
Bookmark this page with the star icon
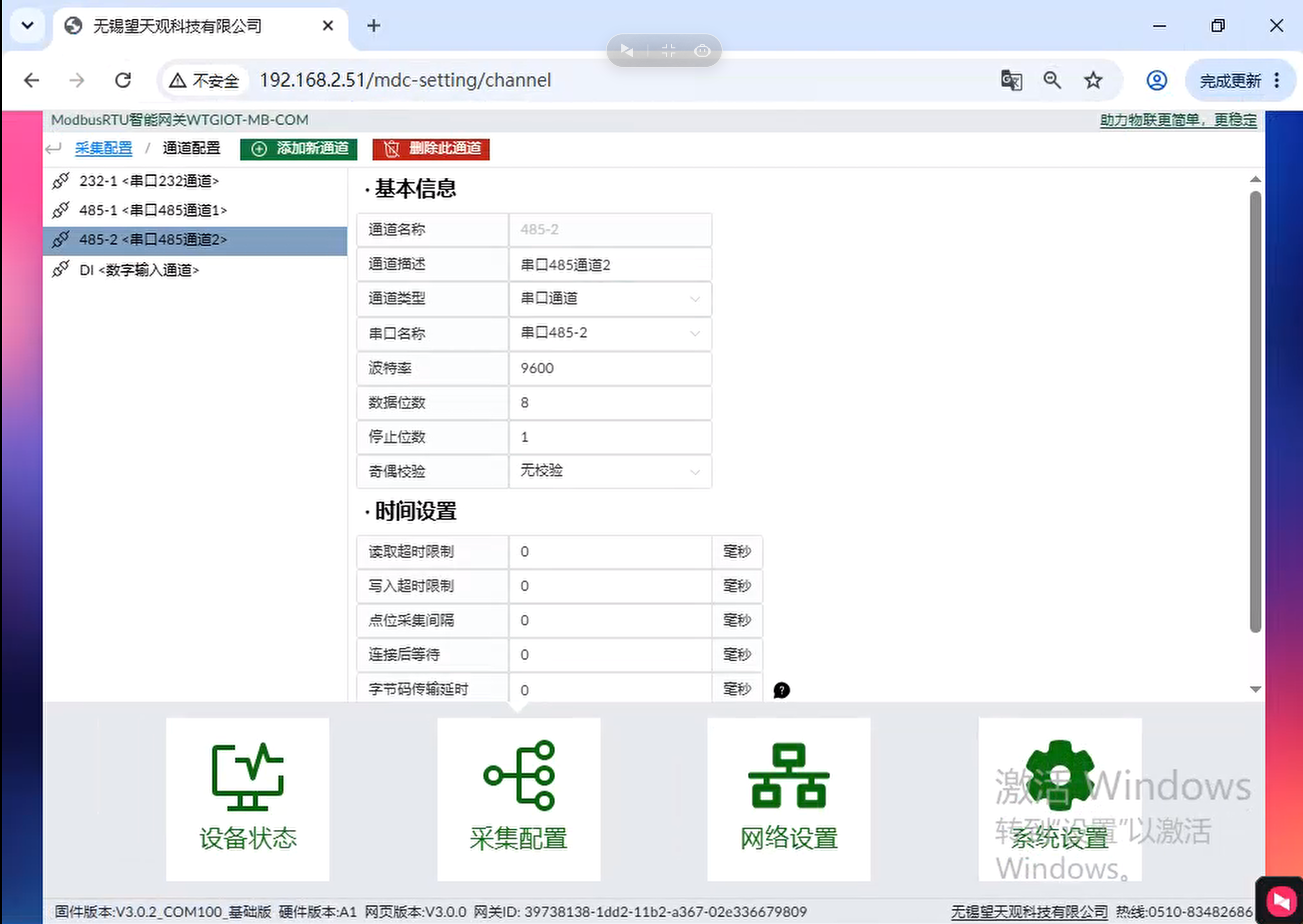1093,80
